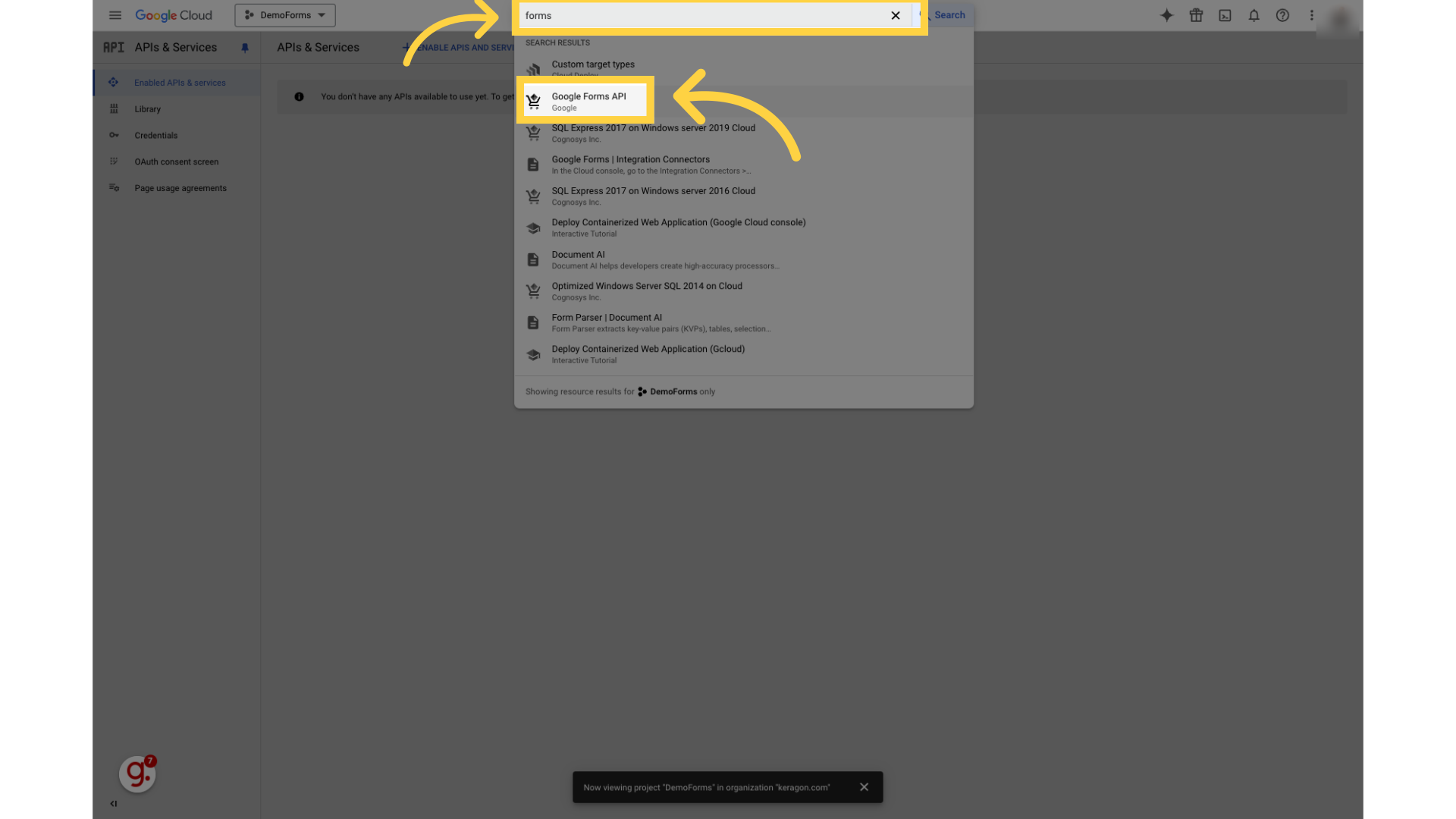Viewport: 1456px width, 819px height.
Task: Click document icon beside Document AI result
Action: tap(533, 260)
